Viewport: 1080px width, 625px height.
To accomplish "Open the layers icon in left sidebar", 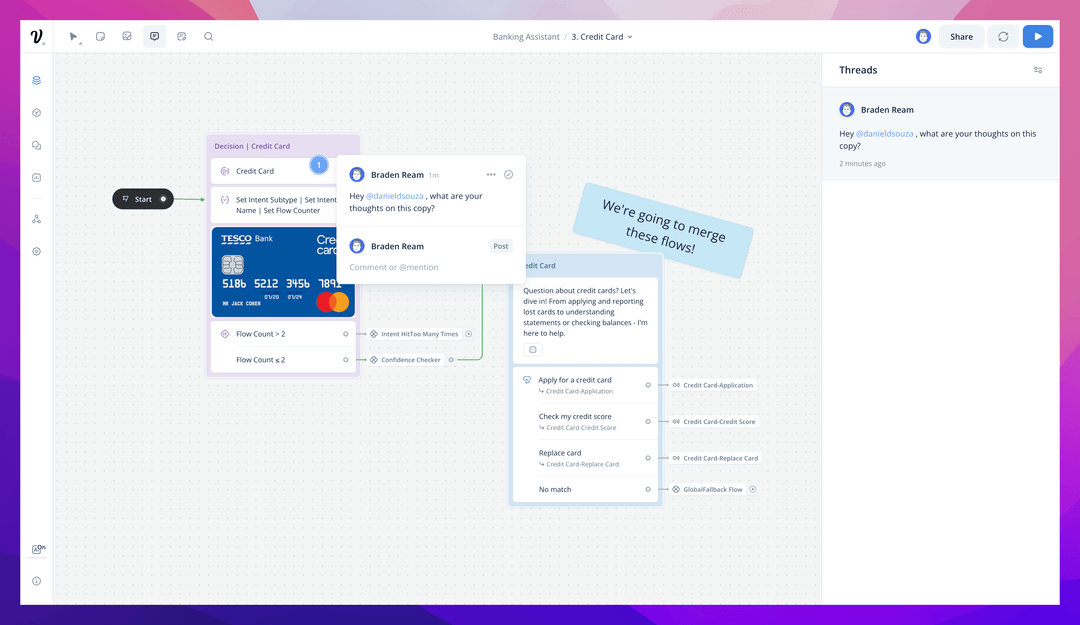I will tap(37, 81).
